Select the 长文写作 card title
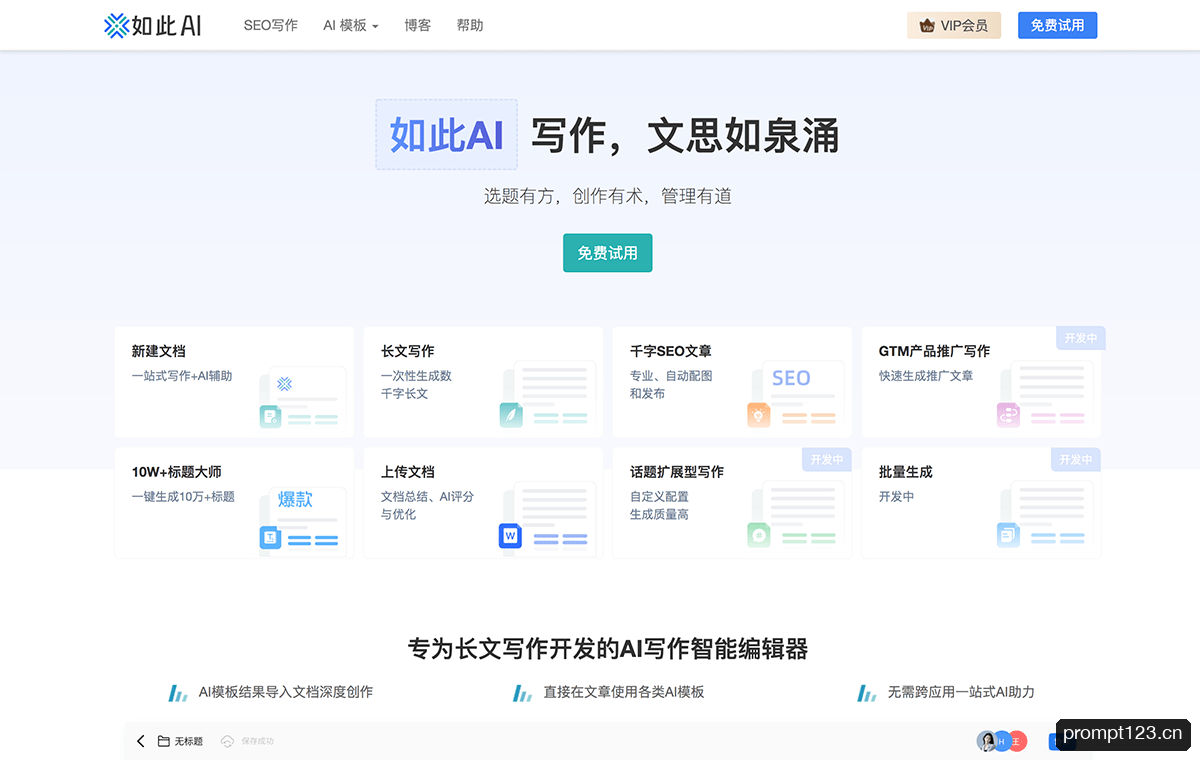 pyautogui.click(x=408, y=351)
